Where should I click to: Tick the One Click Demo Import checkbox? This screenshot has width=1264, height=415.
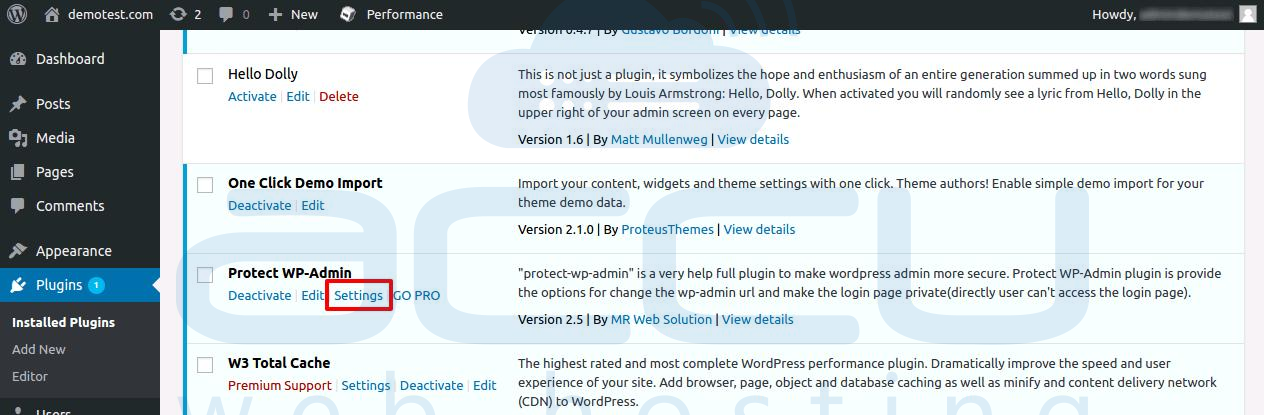(x=205, y=185)
